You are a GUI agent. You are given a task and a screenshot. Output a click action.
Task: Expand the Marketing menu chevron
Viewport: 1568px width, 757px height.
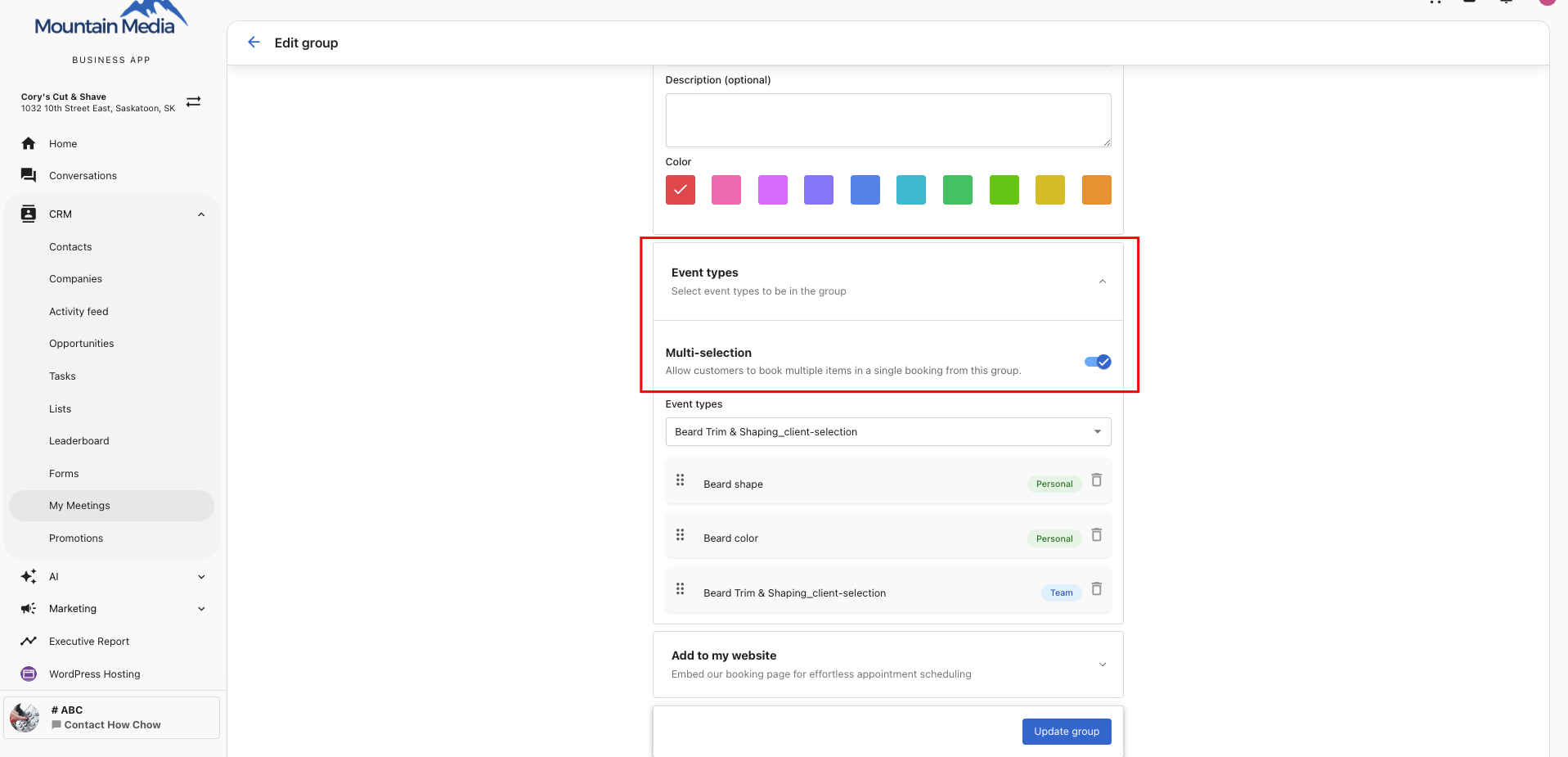(201, 609)
